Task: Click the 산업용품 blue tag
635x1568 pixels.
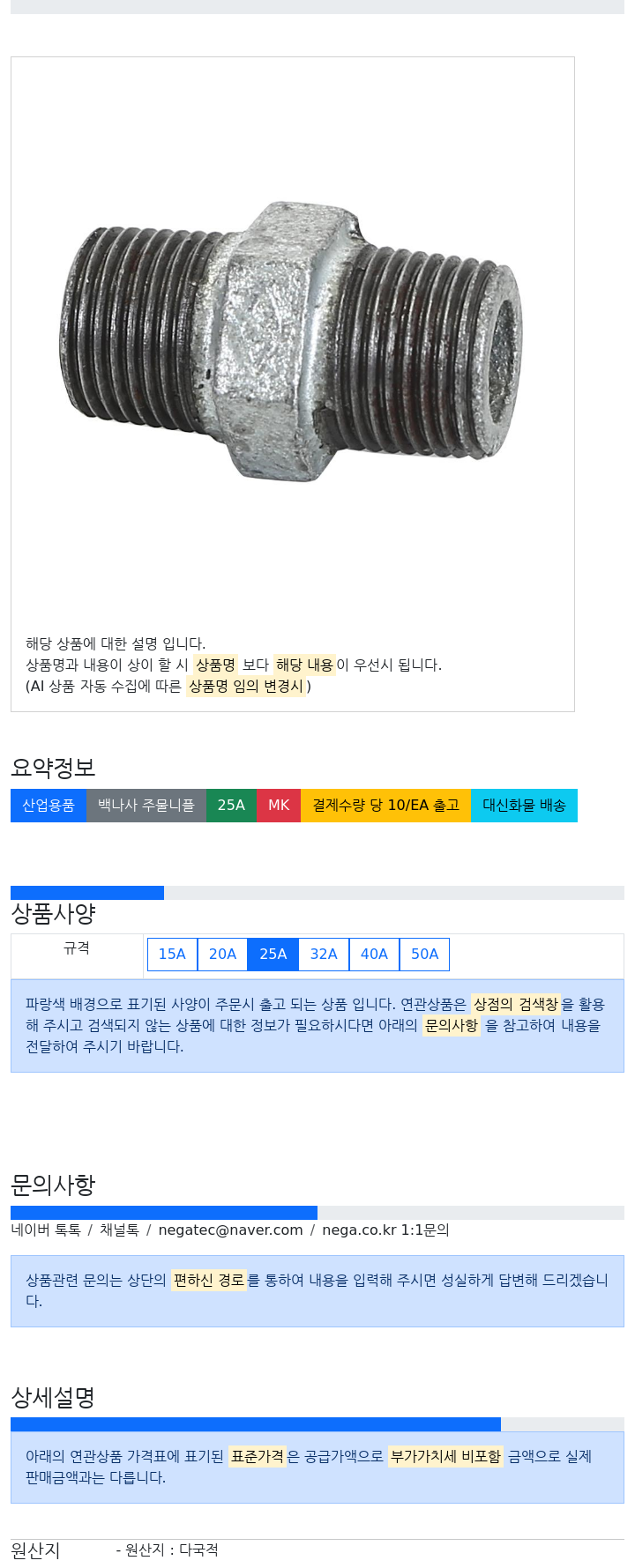Action: pos(49,806)
